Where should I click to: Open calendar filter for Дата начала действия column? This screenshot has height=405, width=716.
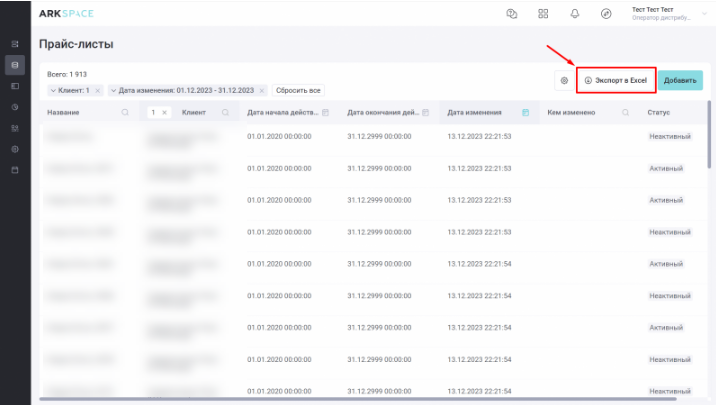click(x=326, y=112)
